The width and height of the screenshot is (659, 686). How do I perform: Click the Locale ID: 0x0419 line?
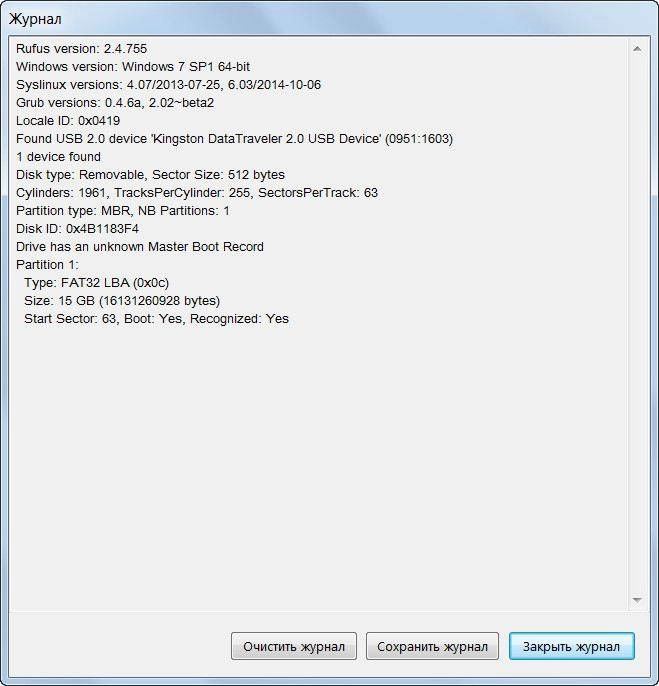point(68,120)
